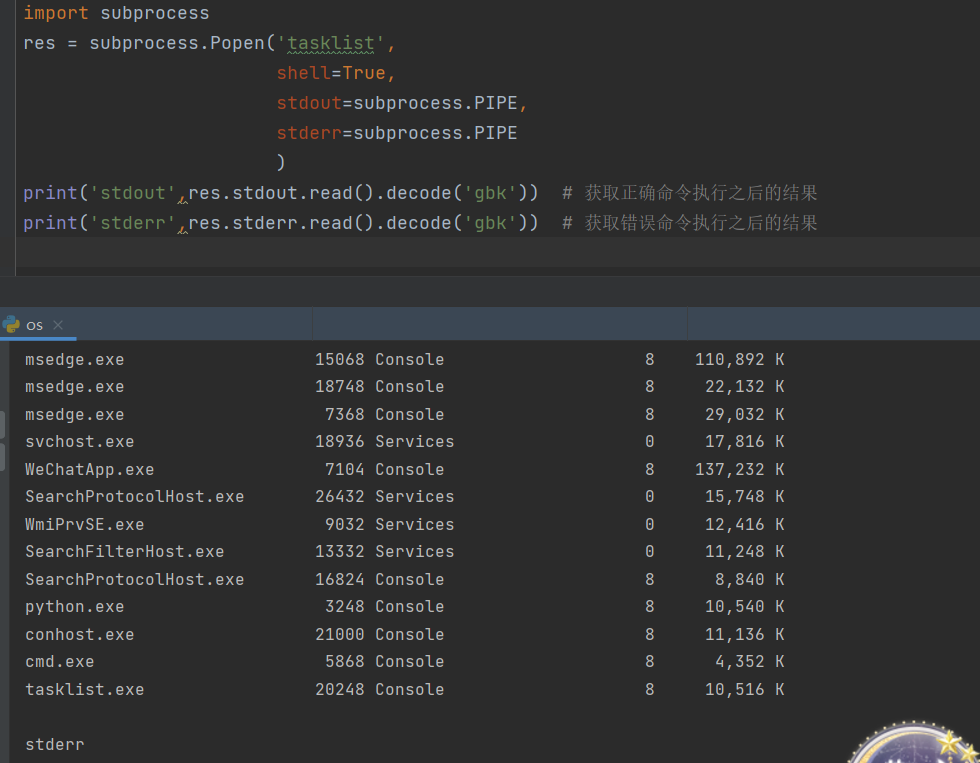The height and width of the screenshot is (763, 980).
Task: Click the 'tasklist' string in Popen call
Action: point(331,43)
